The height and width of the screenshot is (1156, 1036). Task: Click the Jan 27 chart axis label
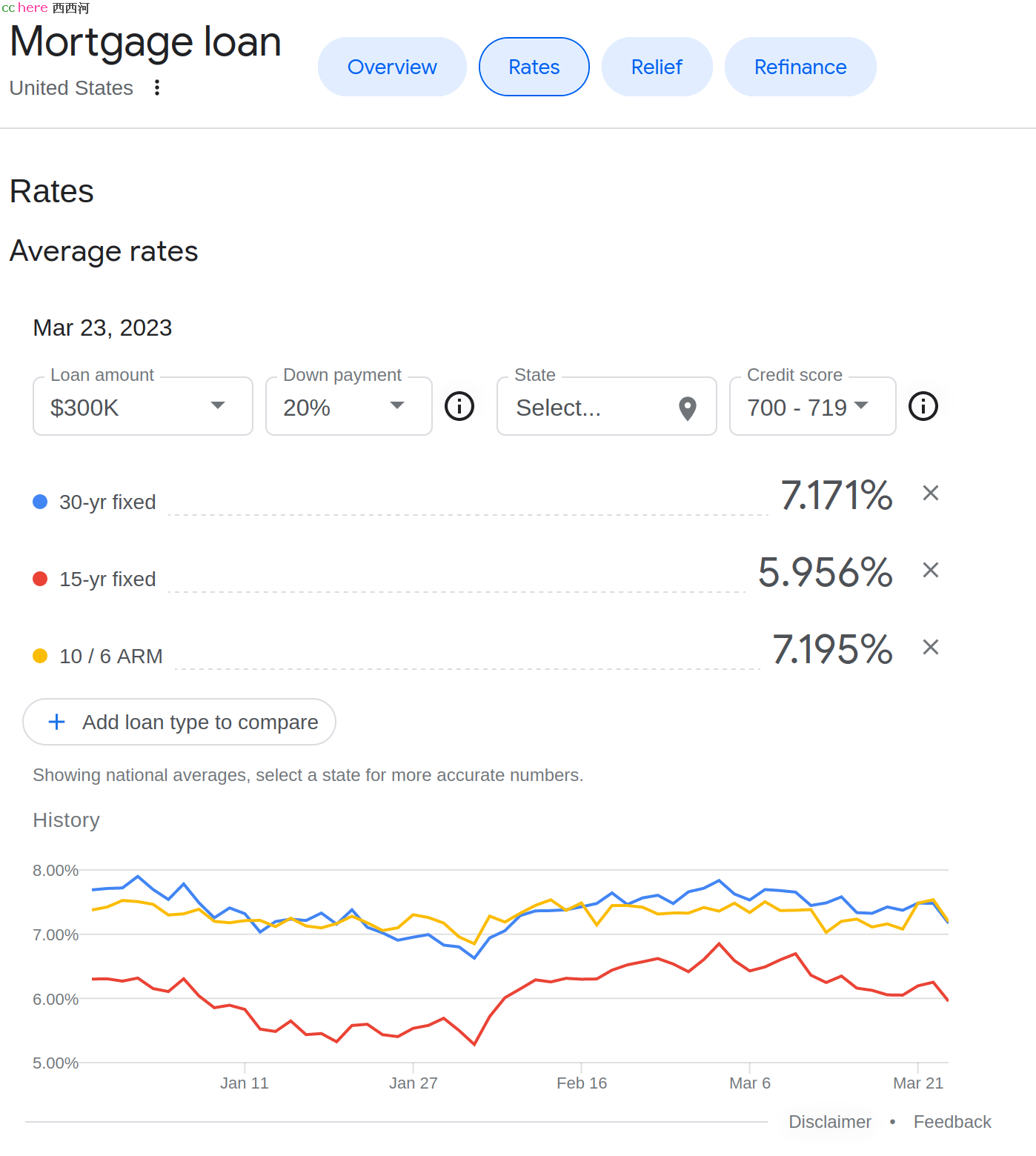pyautogui.click(x=414, y=1083)
